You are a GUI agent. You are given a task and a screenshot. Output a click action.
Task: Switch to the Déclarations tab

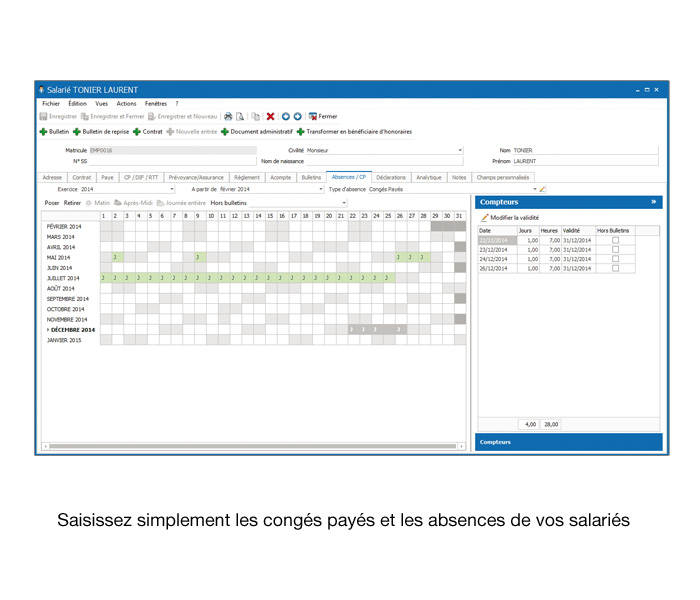391,178
